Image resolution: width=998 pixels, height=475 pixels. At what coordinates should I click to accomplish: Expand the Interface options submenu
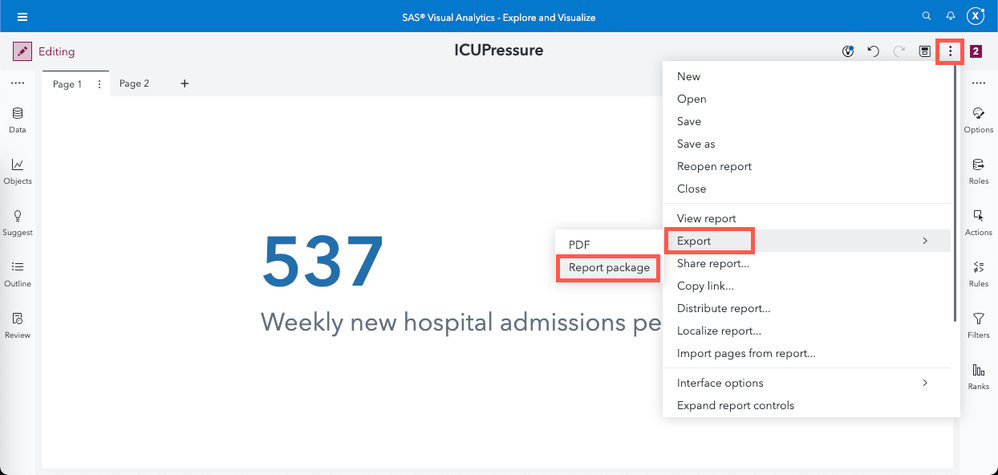[803, 383]
